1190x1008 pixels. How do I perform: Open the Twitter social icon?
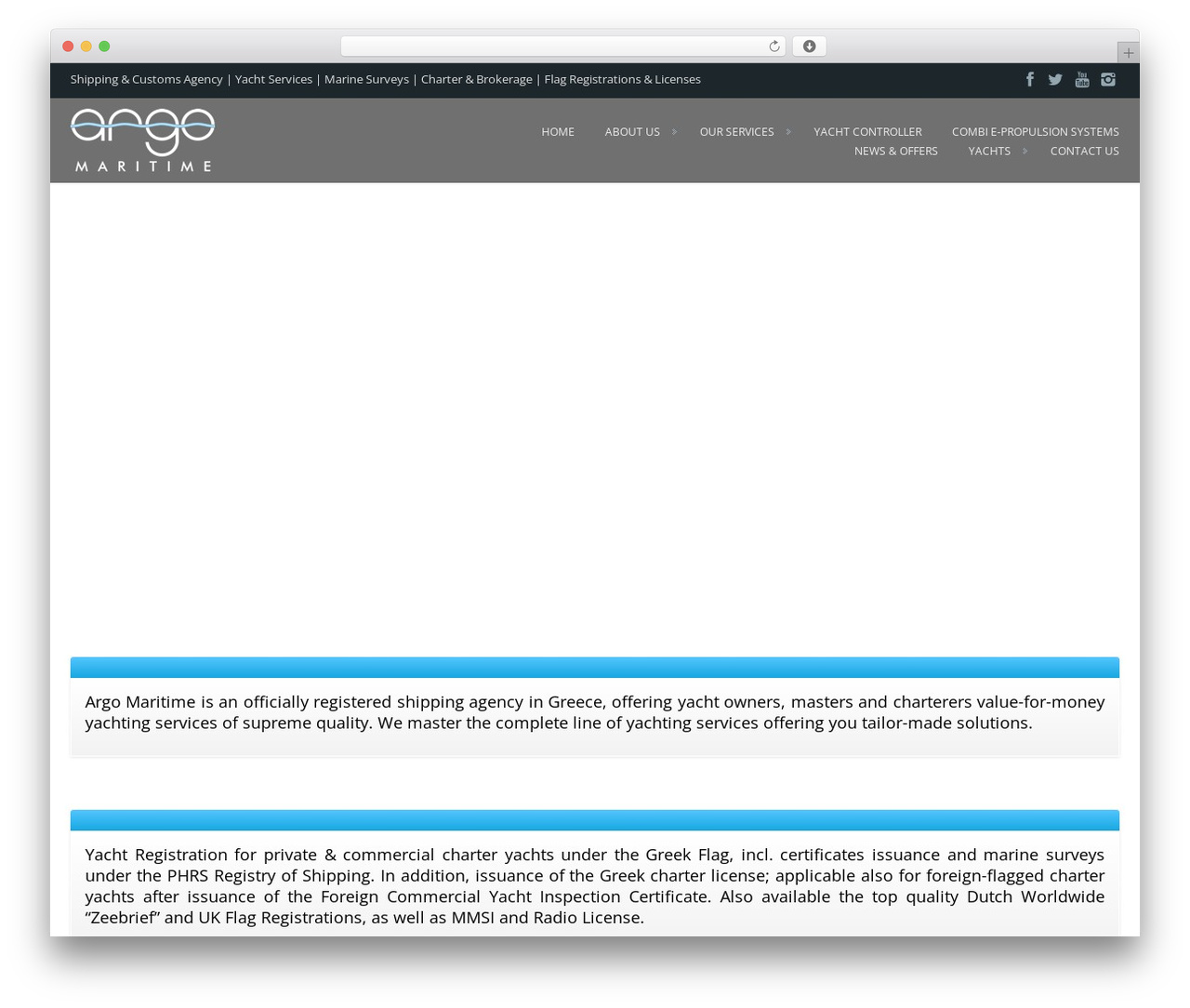point(1055,79)
